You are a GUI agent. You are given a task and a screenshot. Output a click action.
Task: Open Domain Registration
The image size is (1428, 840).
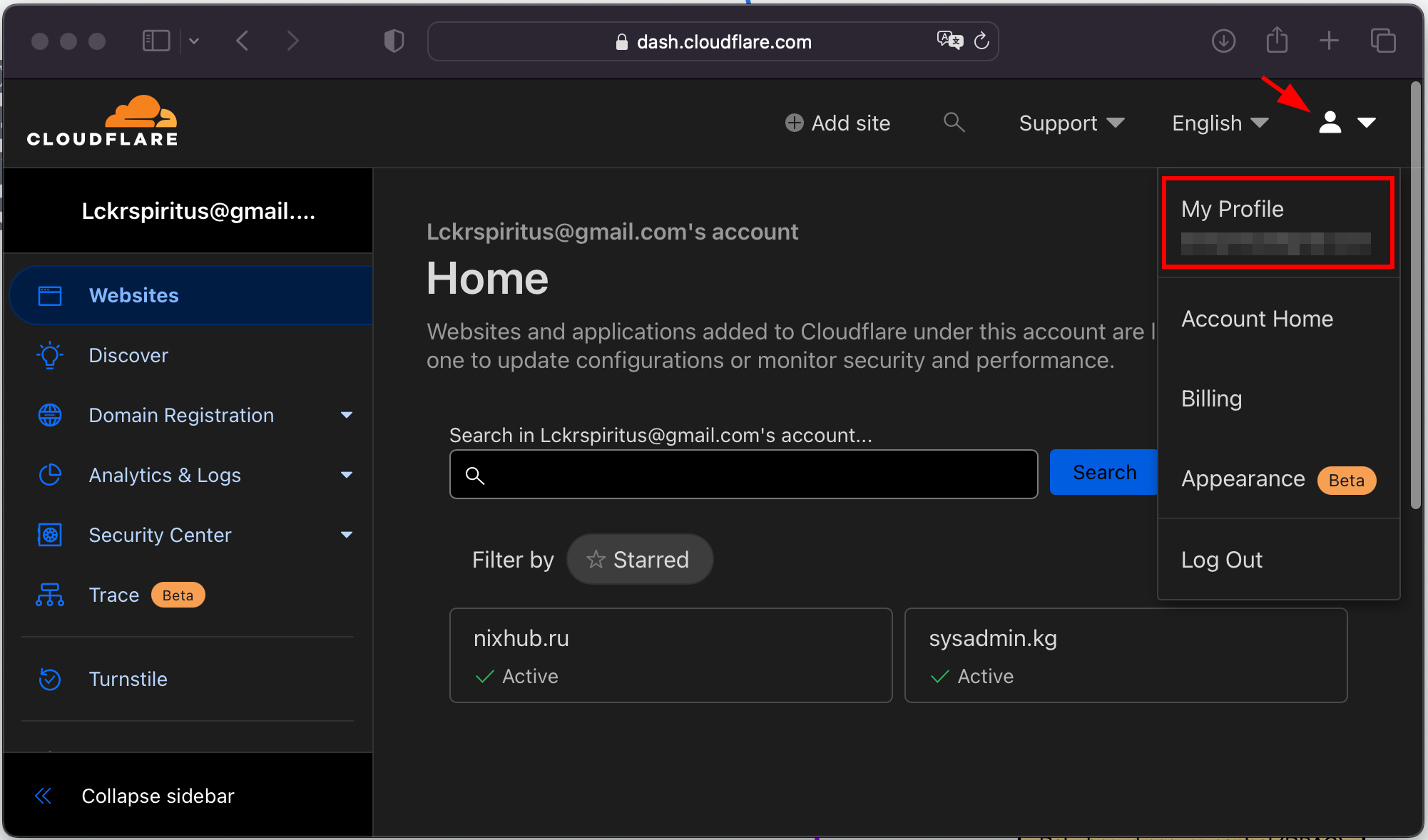(x=181, y=415)
